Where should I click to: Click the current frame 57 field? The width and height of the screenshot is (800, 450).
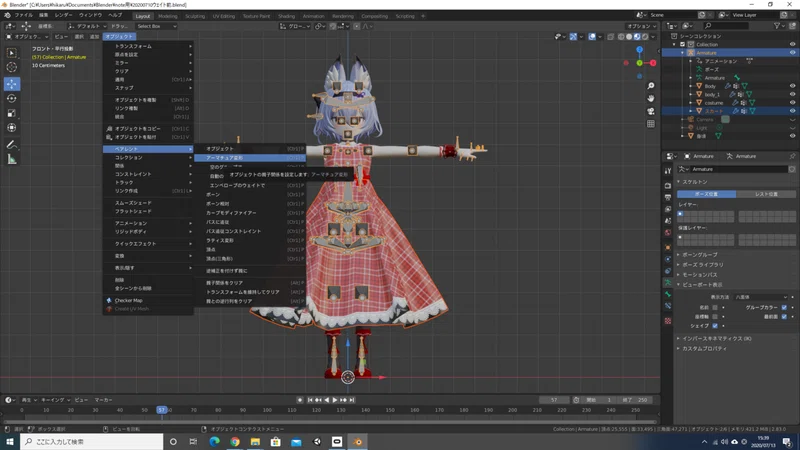(x=554, y=400)
